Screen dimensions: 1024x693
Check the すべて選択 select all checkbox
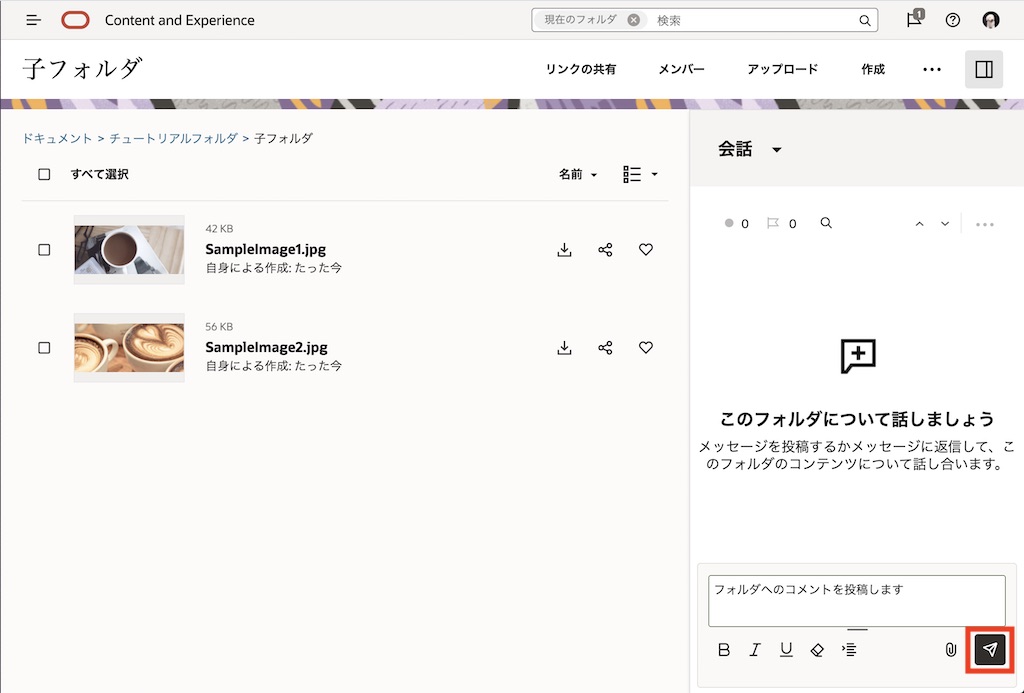pos(44,174)
